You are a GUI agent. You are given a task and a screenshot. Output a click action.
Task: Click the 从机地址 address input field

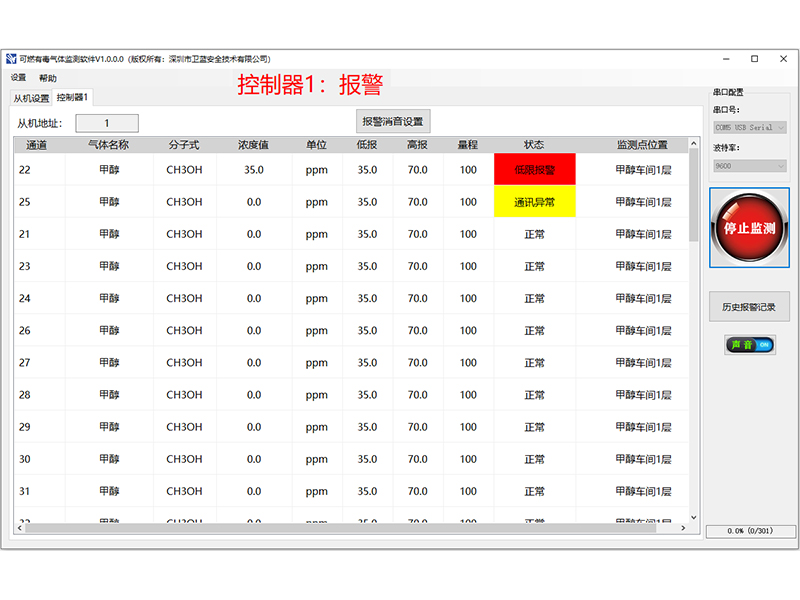tap(106, 121)
